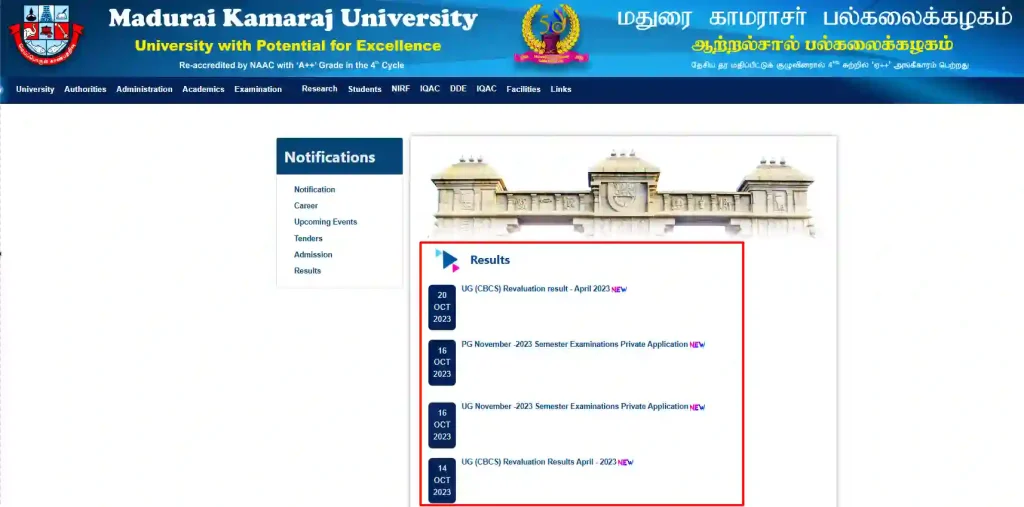The image size is (1024, 507).
Task: Open UG November -2023 Private Application link
Action: [575, 406]
